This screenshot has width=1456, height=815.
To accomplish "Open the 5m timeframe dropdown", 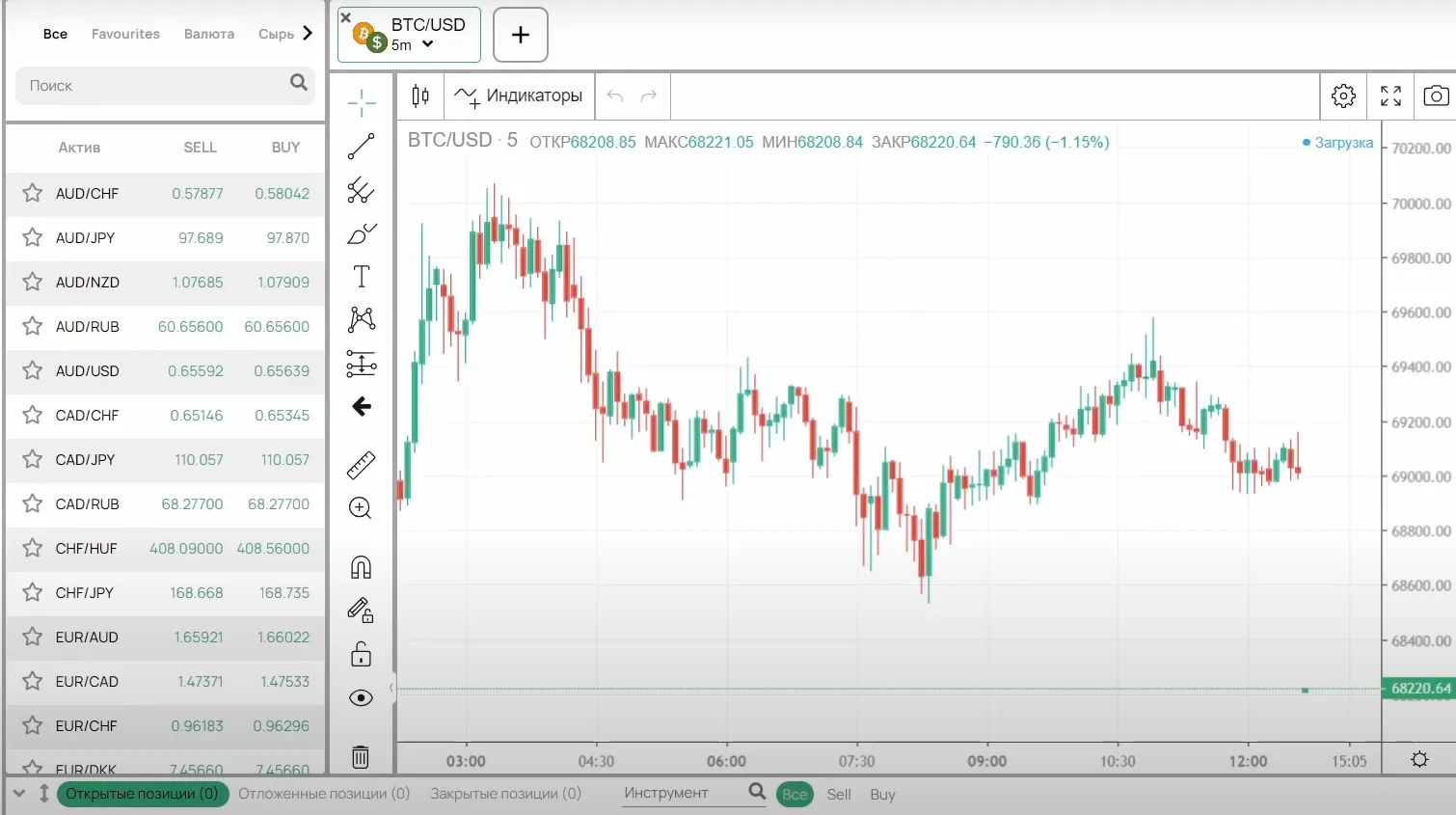I will tap(413, 44).
